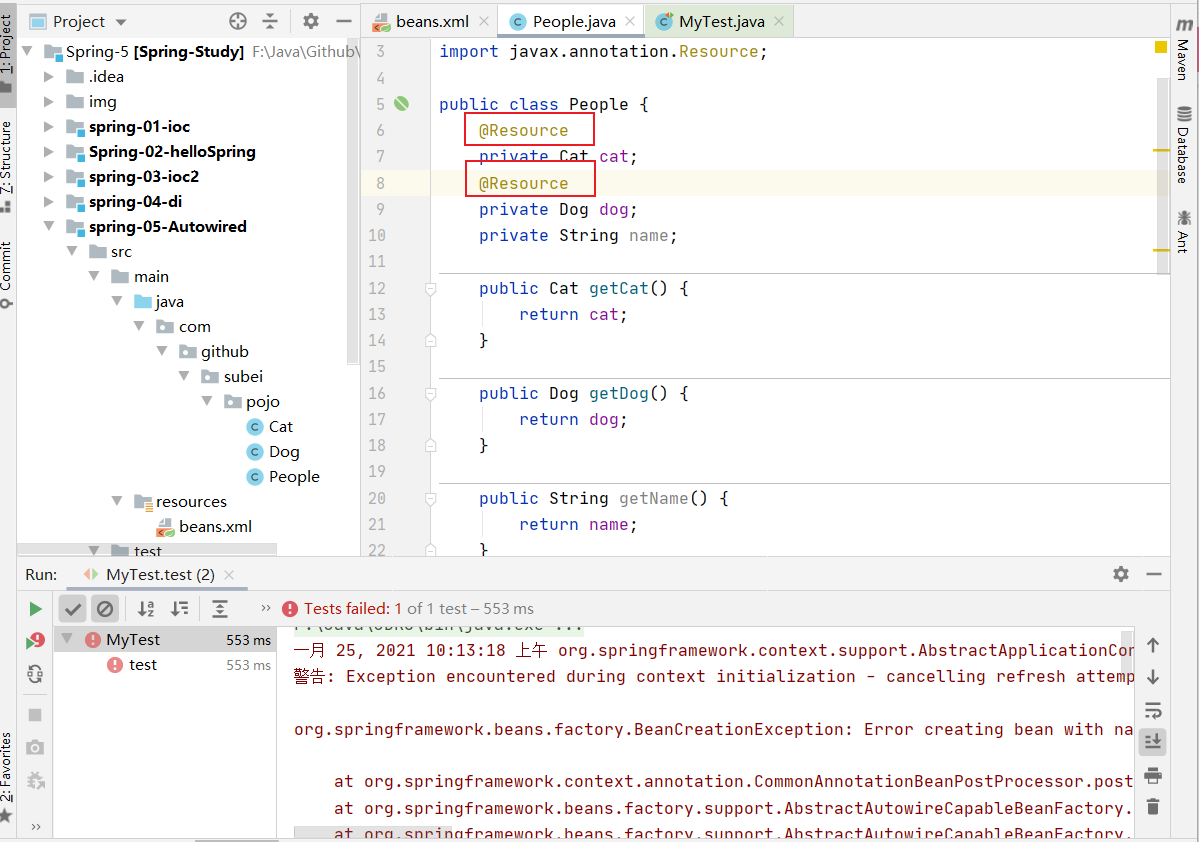Select the Cat class in project tree

tap(280, 427)
